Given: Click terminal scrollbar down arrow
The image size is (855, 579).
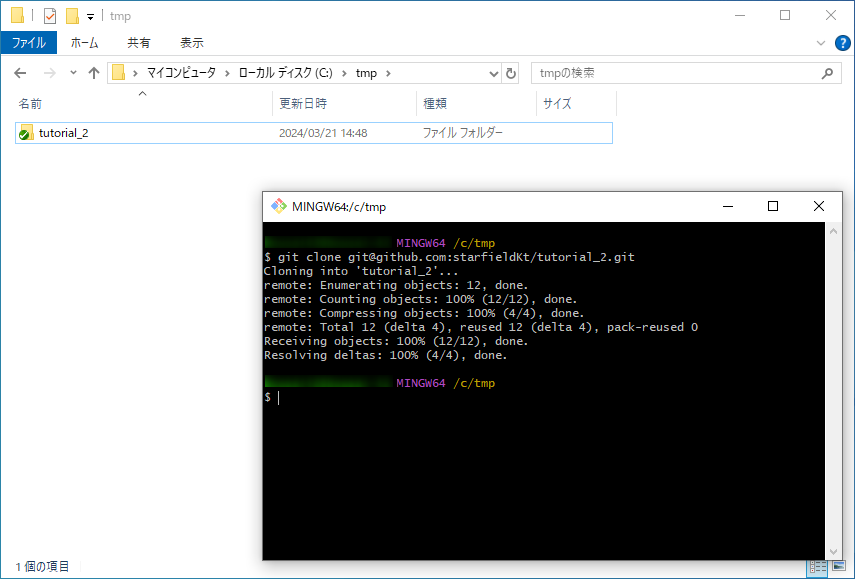Looking at the screenshot, I should tap(833, 552).
